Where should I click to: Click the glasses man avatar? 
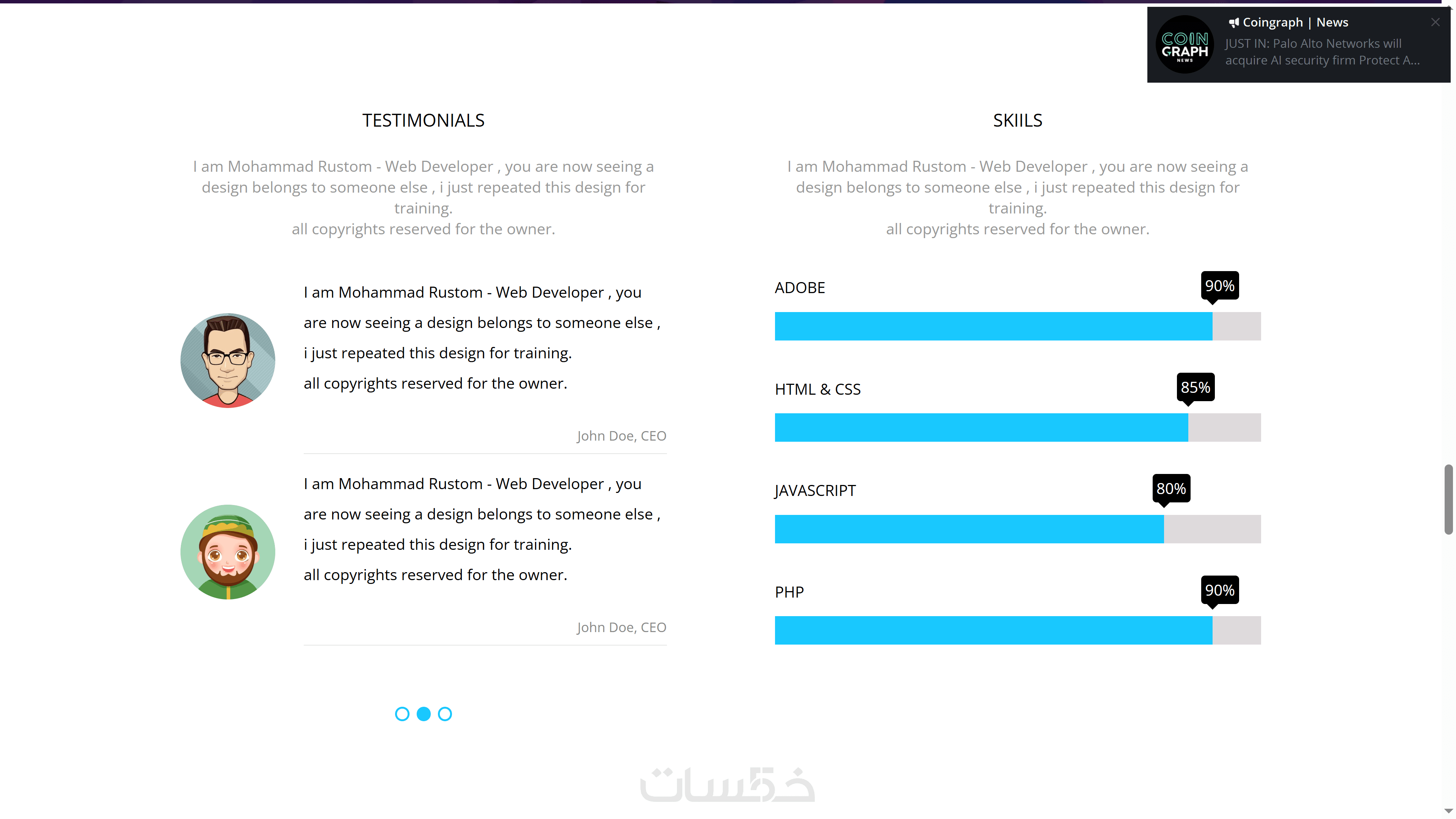[x=228, y=361]
